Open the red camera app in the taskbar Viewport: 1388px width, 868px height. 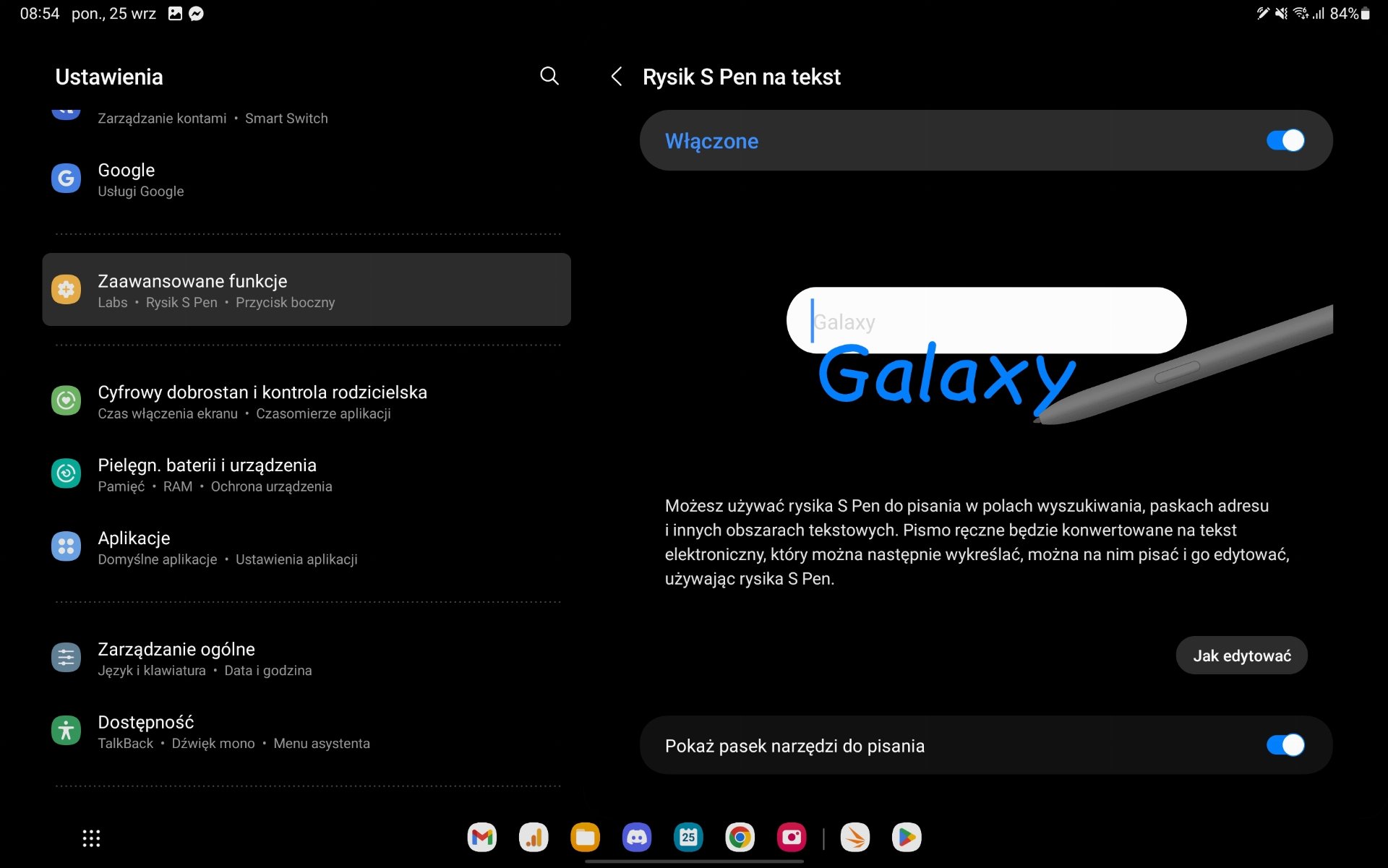(x=792, y=838)
